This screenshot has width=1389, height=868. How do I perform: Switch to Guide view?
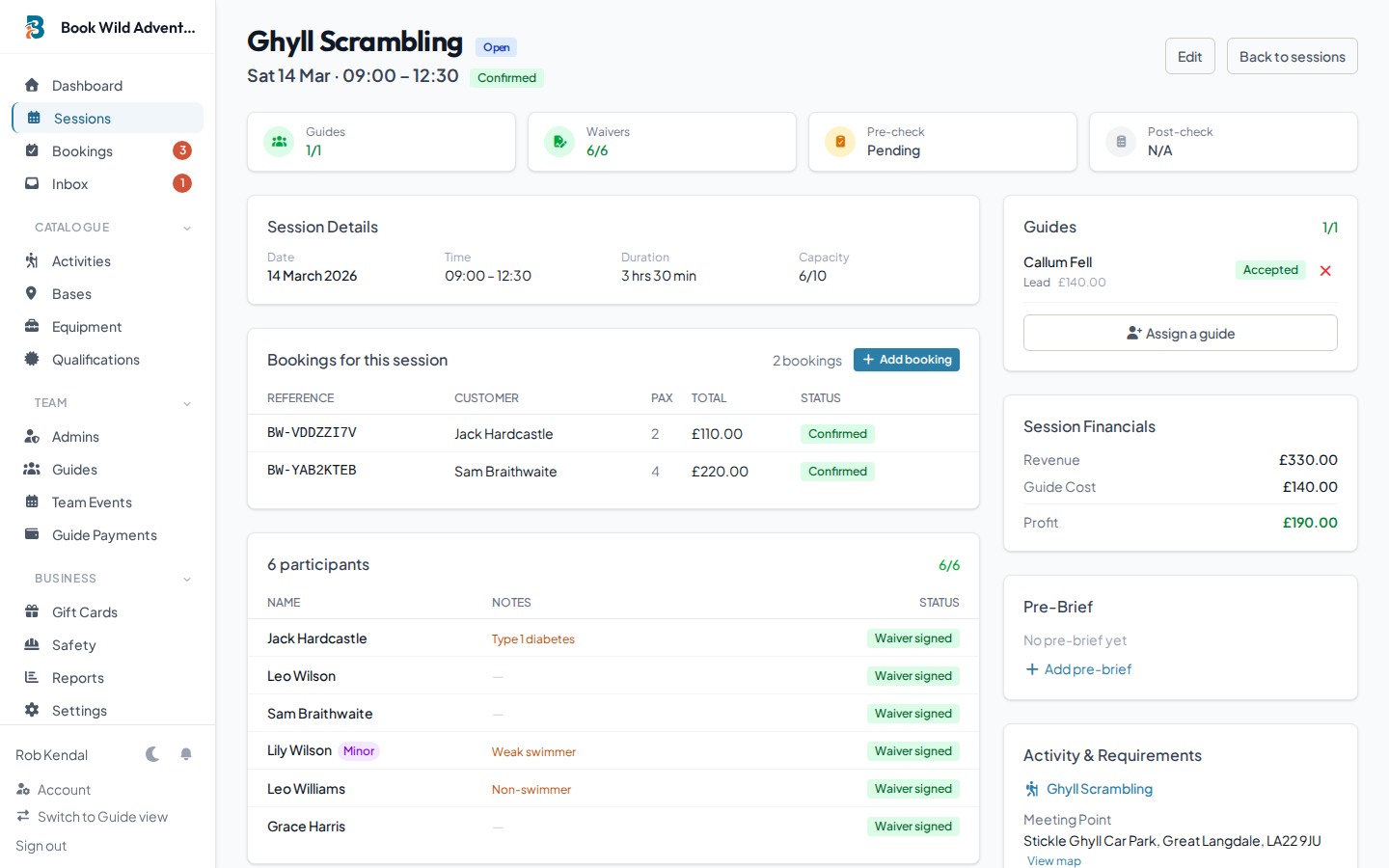pos(99,816)
